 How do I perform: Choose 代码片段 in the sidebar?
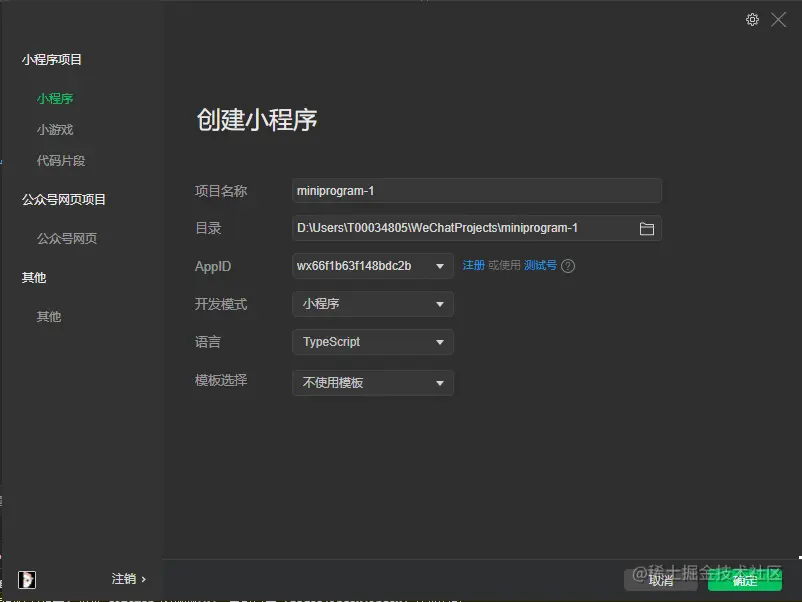(61, 161)
